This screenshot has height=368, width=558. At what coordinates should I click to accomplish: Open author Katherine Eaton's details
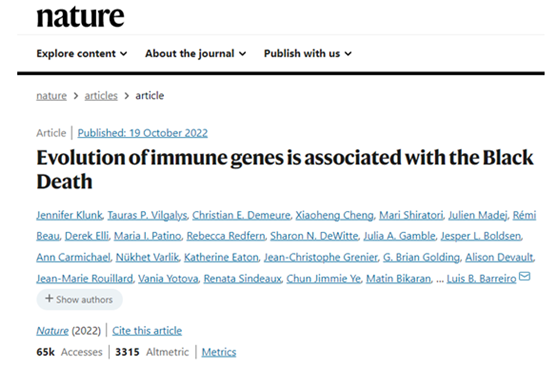click(221, 257)
